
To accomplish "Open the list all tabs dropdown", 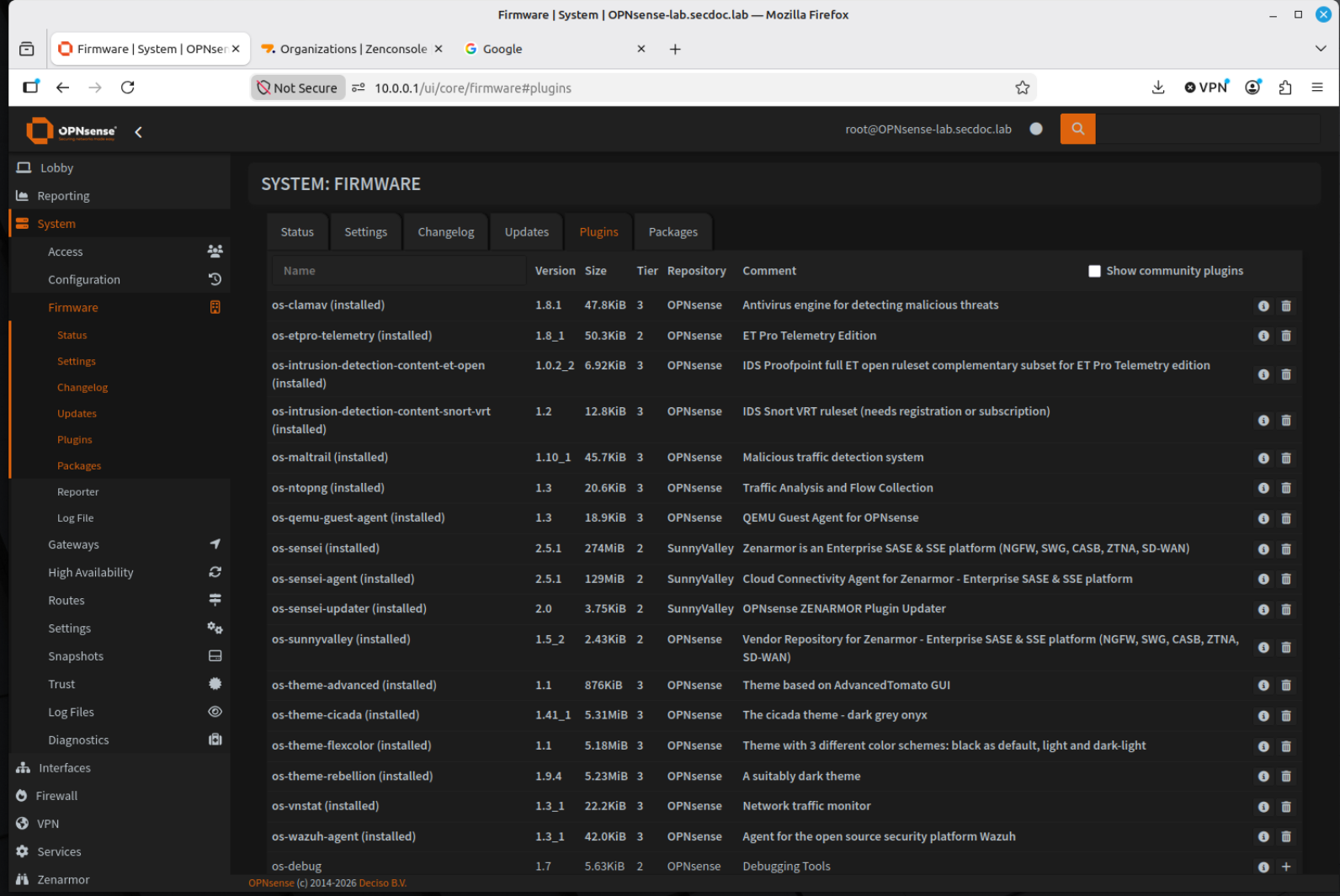I will click(1320, 49).
